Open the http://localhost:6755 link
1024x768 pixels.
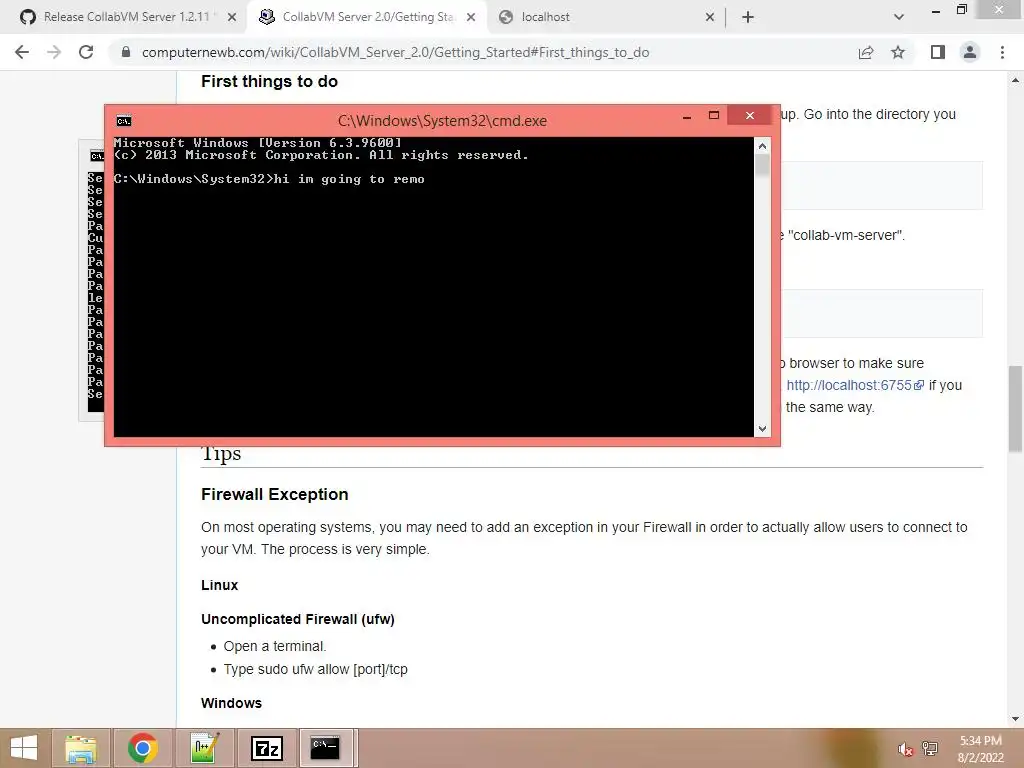[855, 385]
